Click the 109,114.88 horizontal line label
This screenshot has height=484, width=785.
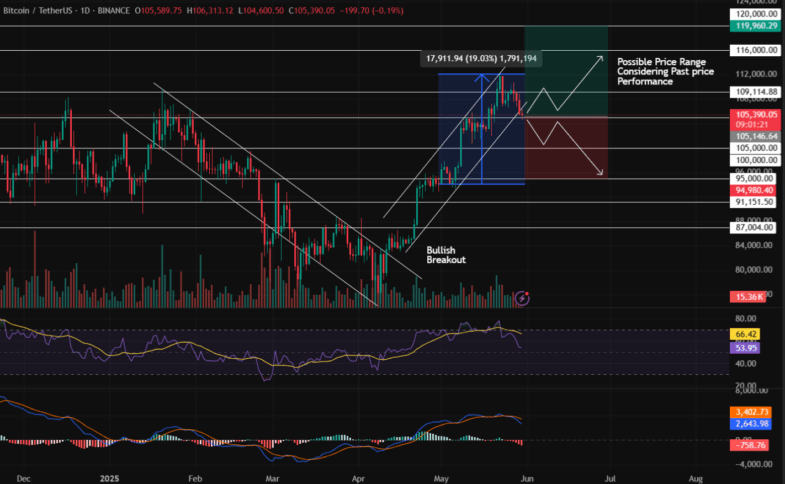[x=755, y=92]
